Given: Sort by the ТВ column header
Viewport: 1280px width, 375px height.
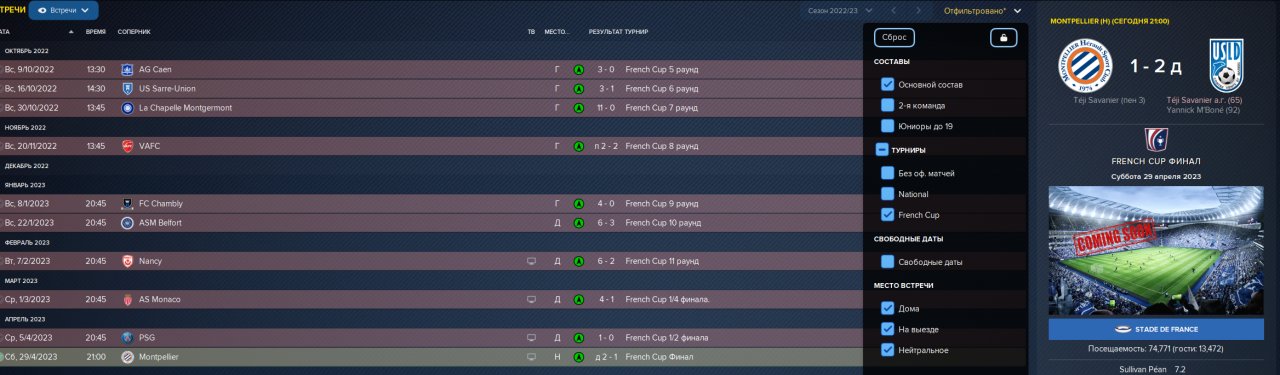Looking at the screenshot, I should pos(532,32).
